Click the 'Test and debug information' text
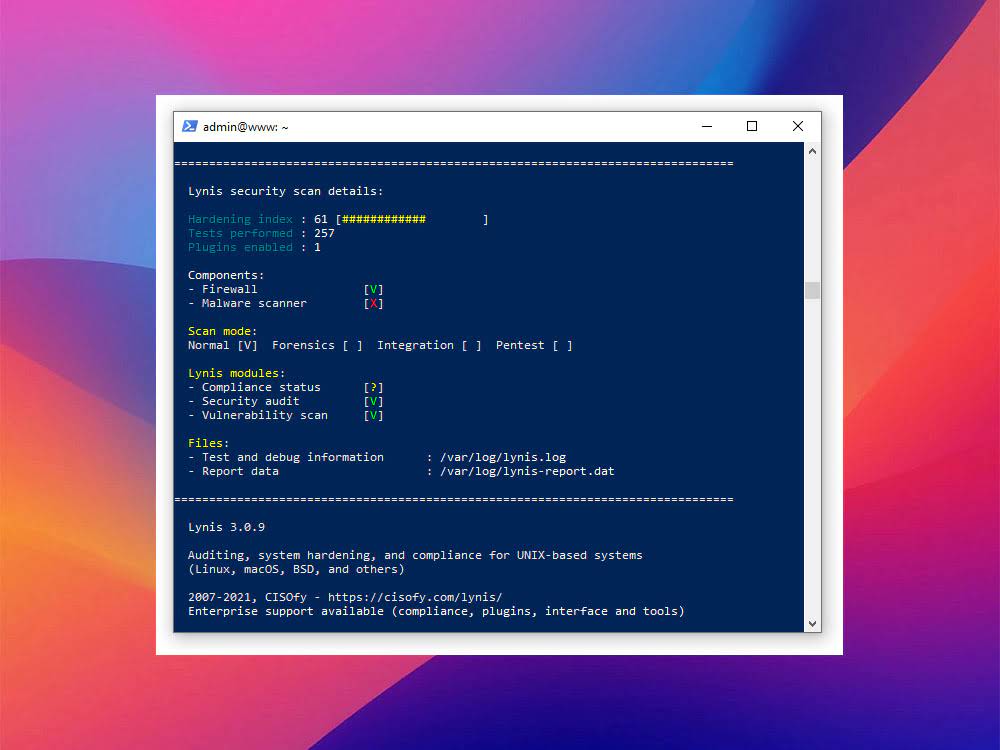The width and height of the screenshot is (1000, 750). pos(293,458)
